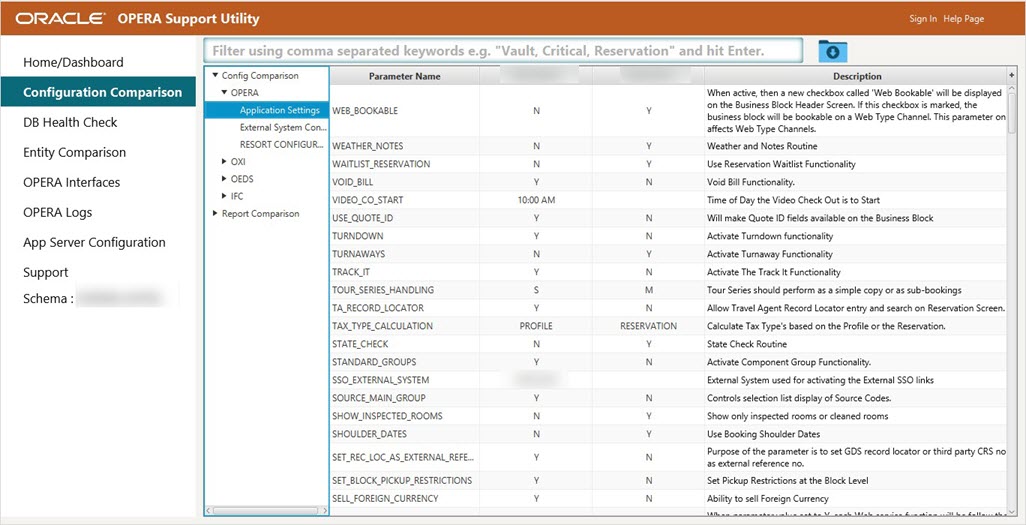Open Configuration Comparison in the sidebar
The width and height of the screenshot is (1026, 525).
point(98,92)
